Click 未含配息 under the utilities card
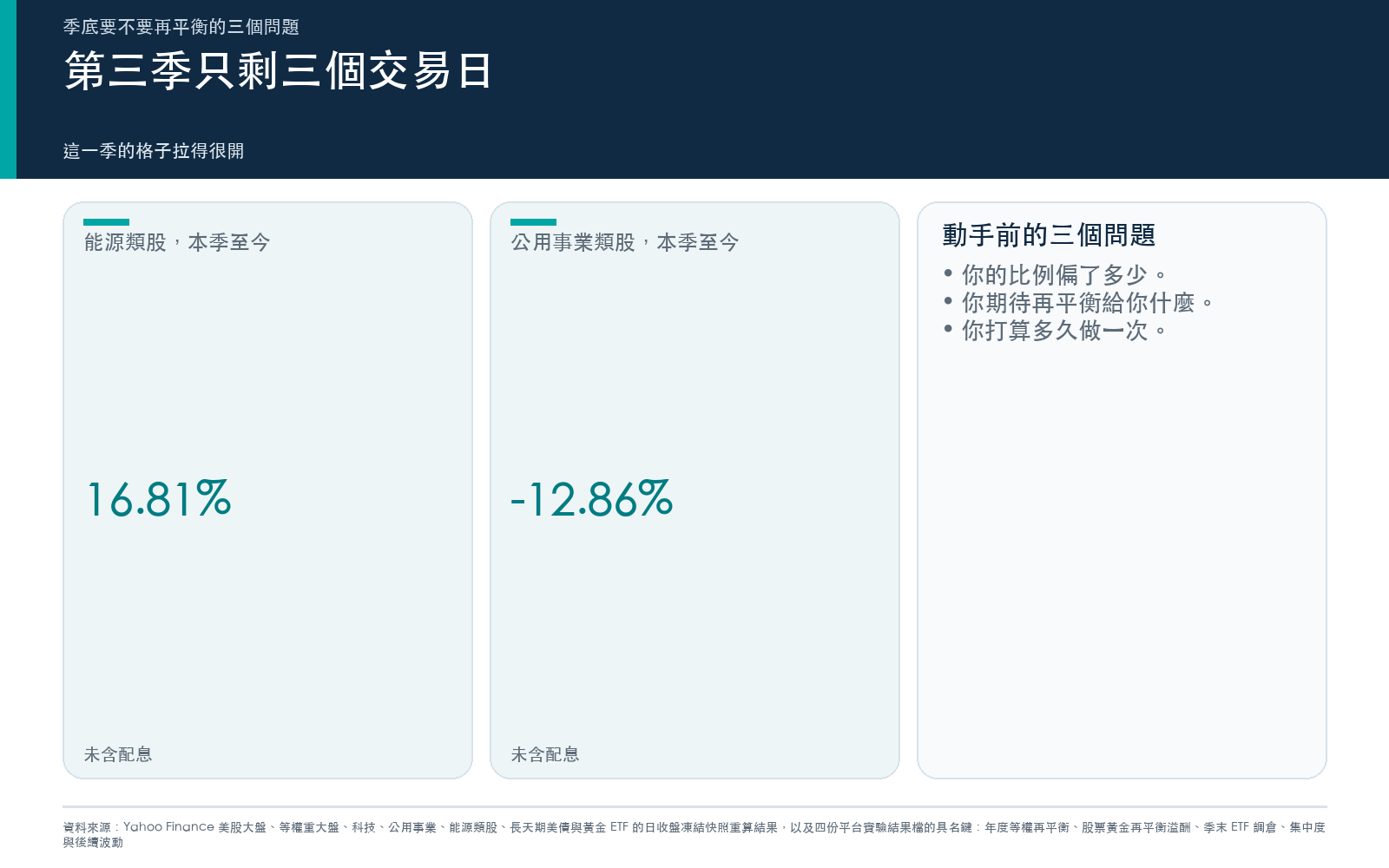This screenshot has width=1389, height=868. tap(545, 754)
